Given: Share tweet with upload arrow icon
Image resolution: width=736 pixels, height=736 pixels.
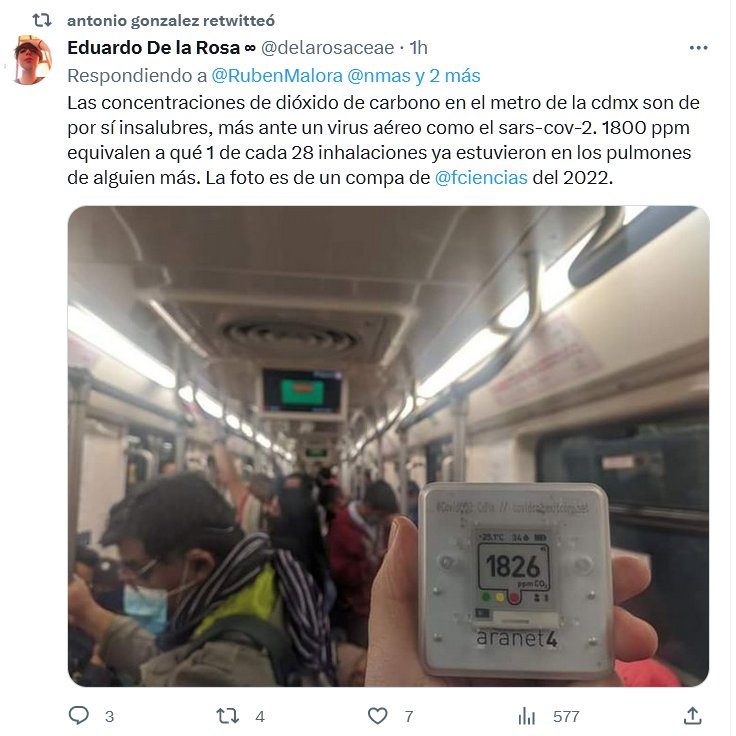Looking at the screenshot, I should (x=692, y=716).
